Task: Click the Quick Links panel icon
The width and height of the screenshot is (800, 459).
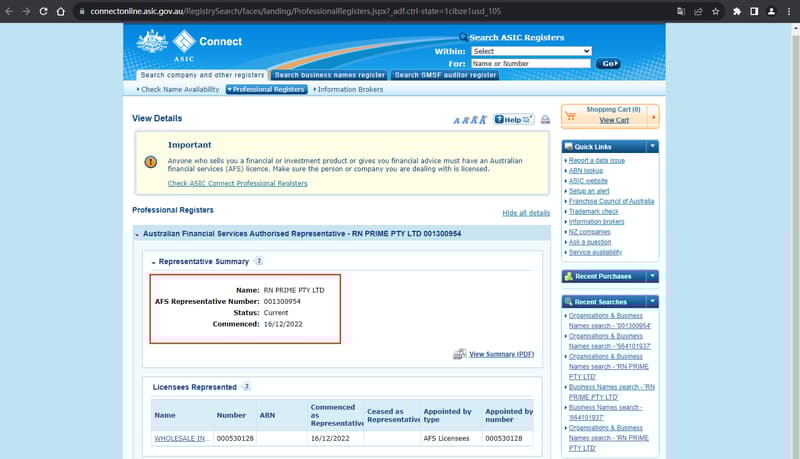Action: [x=568, y=147]
